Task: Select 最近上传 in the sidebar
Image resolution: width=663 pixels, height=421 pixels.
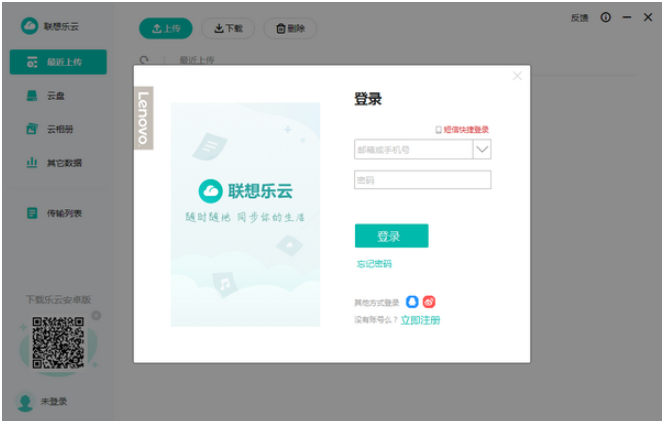Action: tap(58, 62)
